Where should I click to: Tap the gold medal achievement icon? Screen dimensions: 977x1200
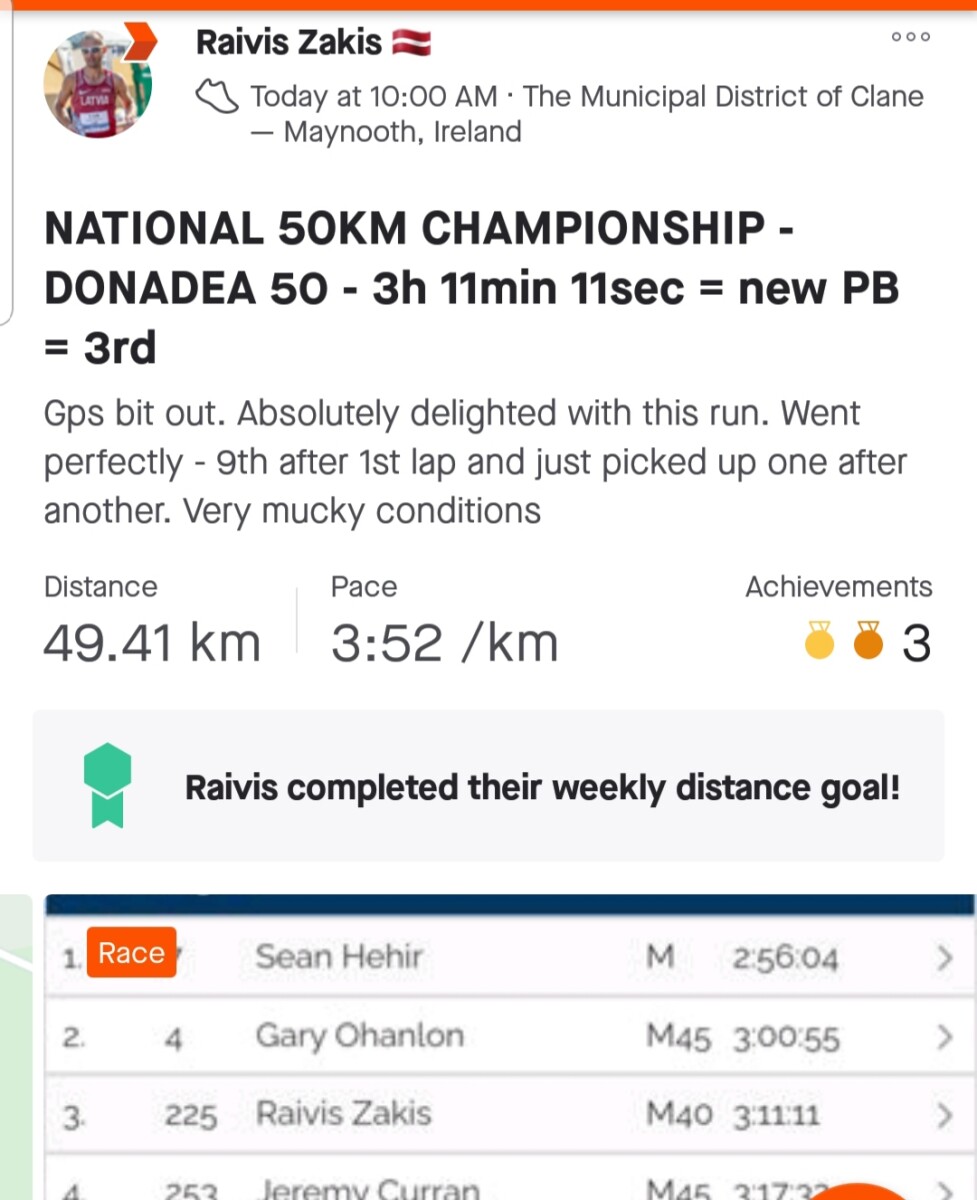coord(819,641)
